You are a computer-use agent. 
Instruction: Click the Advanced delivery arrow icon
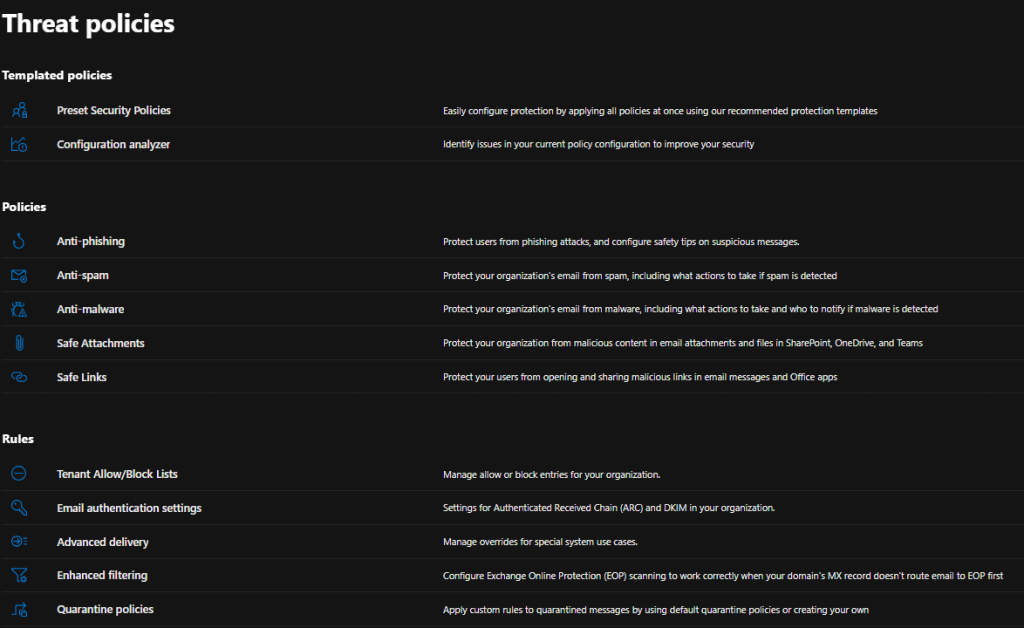[19, 542]
